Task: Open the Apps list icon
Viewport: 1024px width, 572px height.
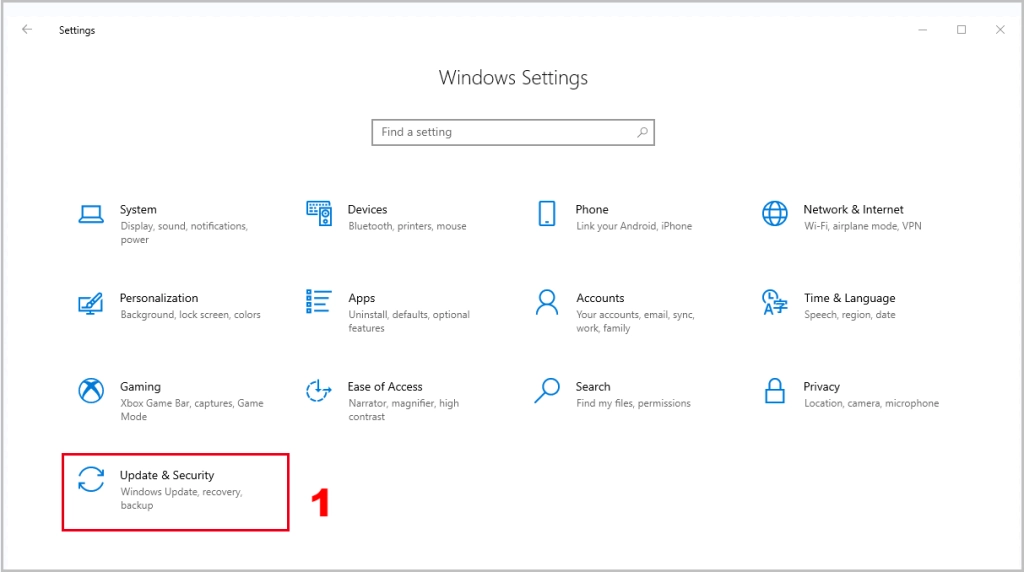Action: [319, 302]
